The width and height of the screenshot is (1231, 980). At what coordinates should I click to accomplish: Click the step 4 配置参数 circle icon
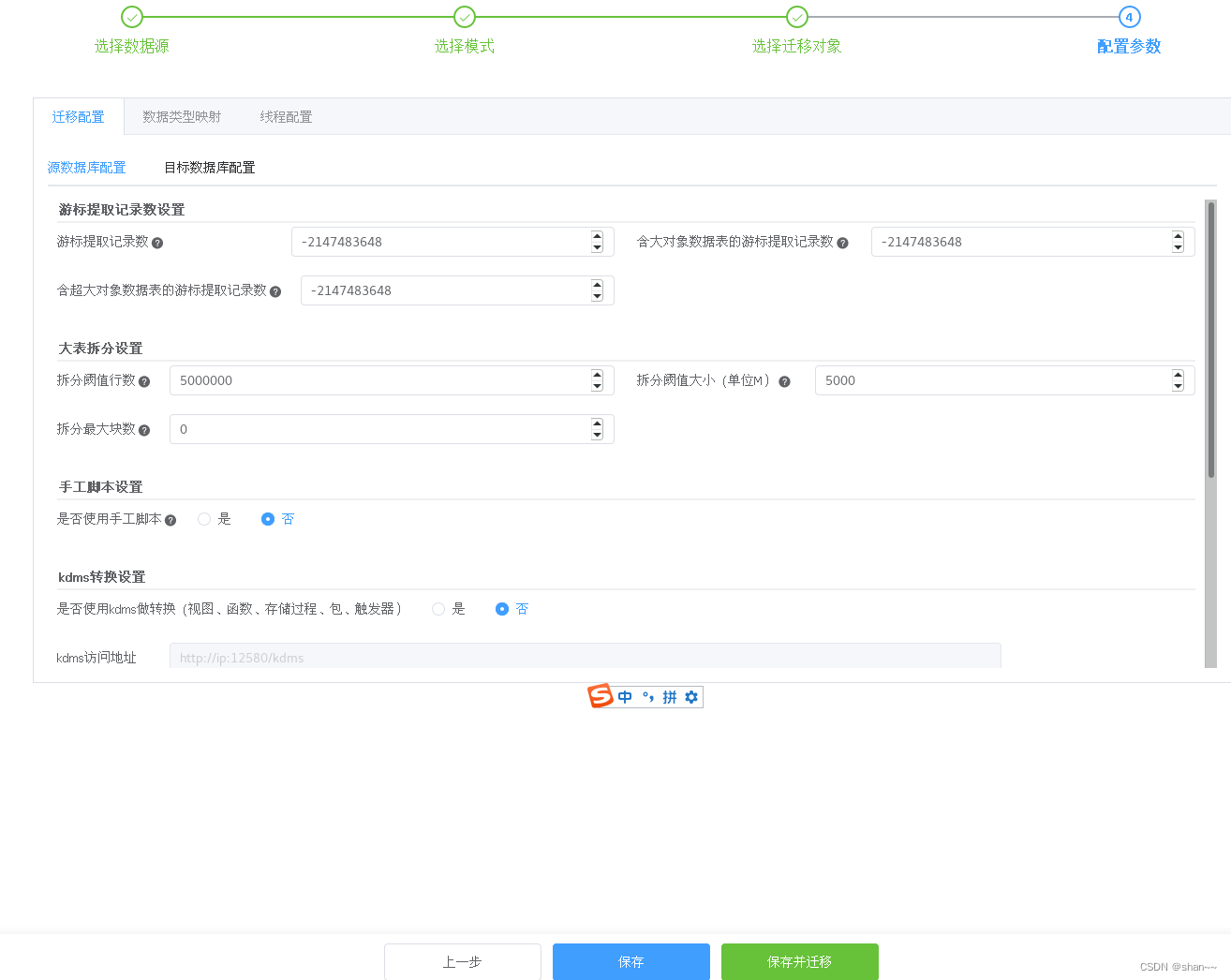[1129, 17]
